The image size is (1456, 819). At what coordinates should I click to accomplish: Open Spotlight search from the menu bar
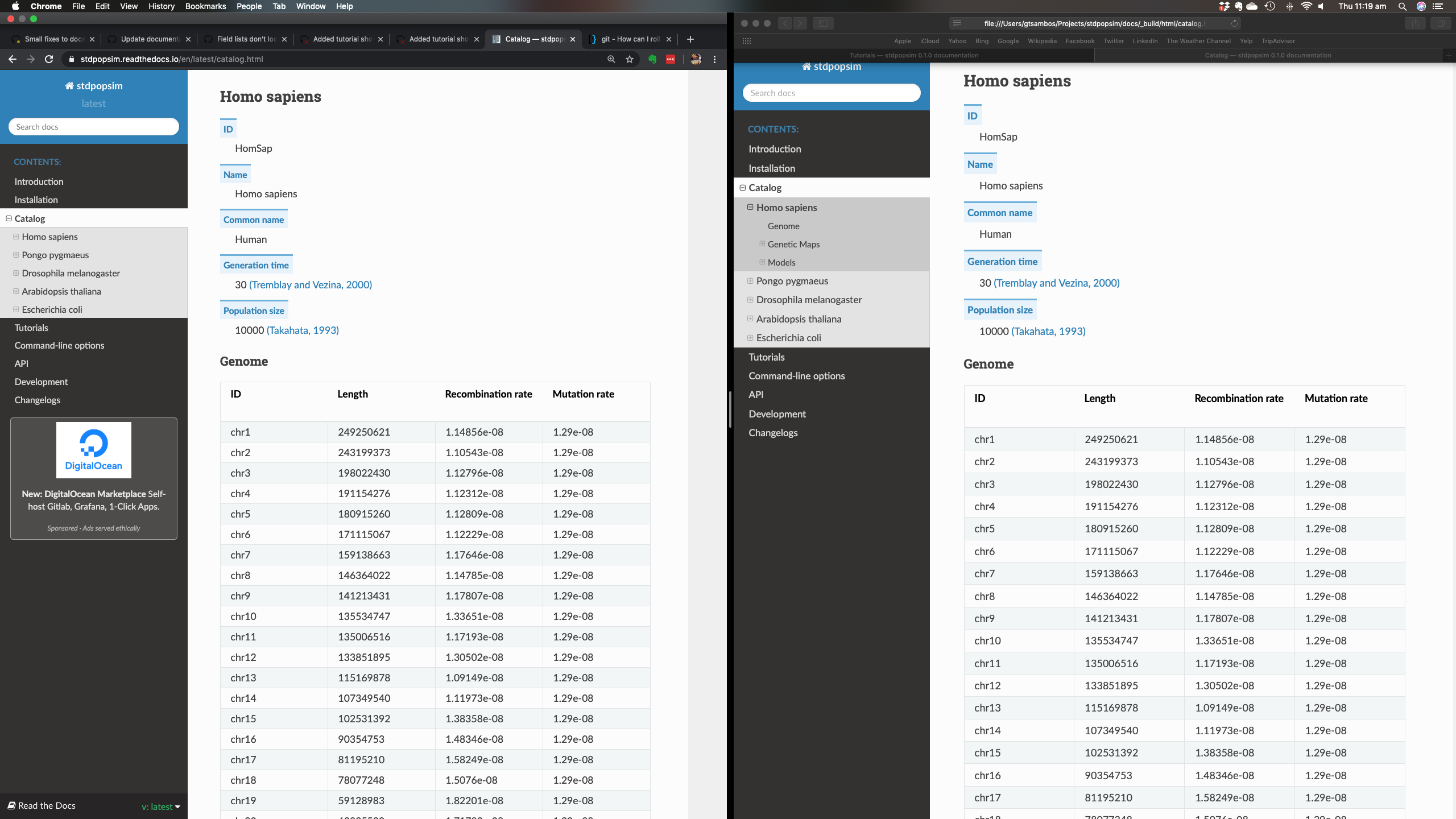tap(1401, 6)
